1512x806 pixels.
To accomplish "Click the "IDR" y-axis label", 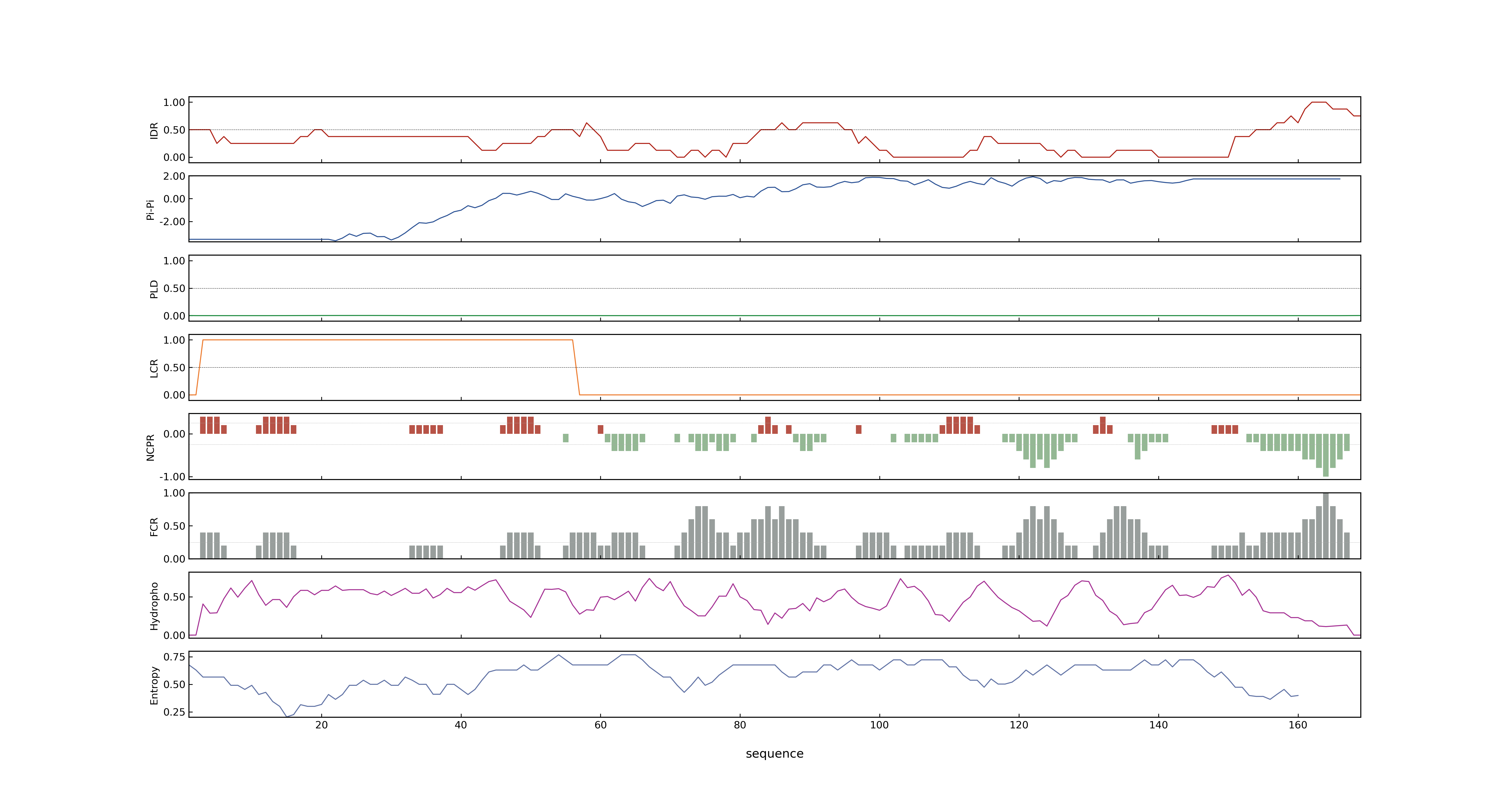I will 154,130.
